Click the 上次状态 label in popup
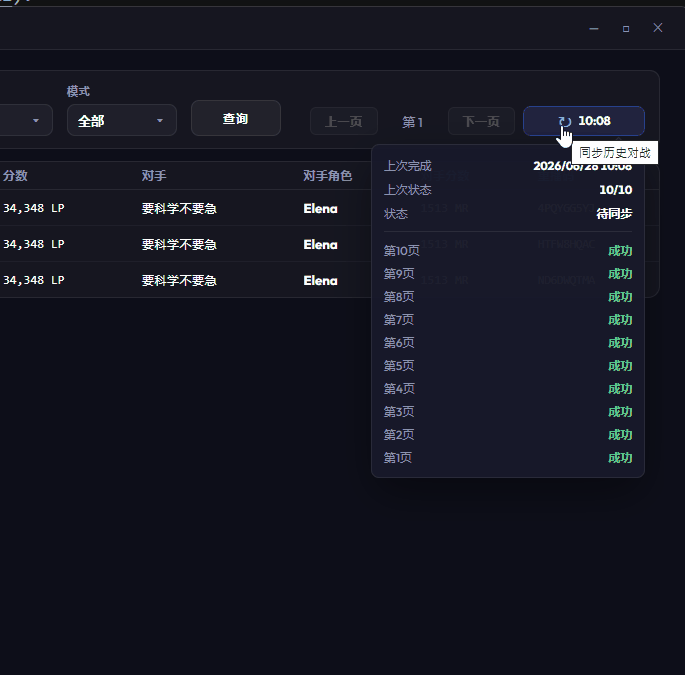Image resolution: width=685 pixels, height=675 pixels. [408, 190]
